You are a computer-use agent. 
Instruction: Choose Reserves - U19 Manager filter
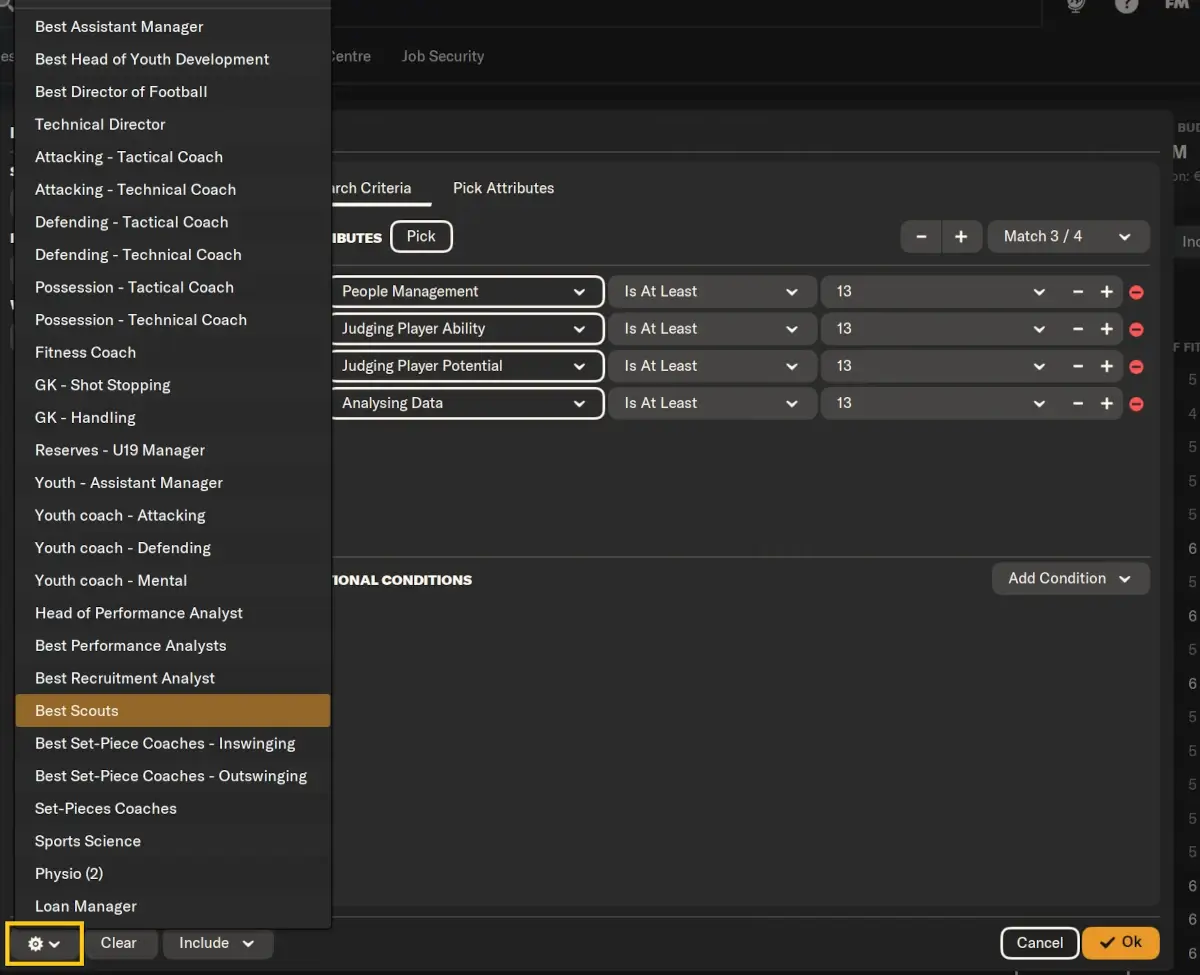(x=173, y=450)
